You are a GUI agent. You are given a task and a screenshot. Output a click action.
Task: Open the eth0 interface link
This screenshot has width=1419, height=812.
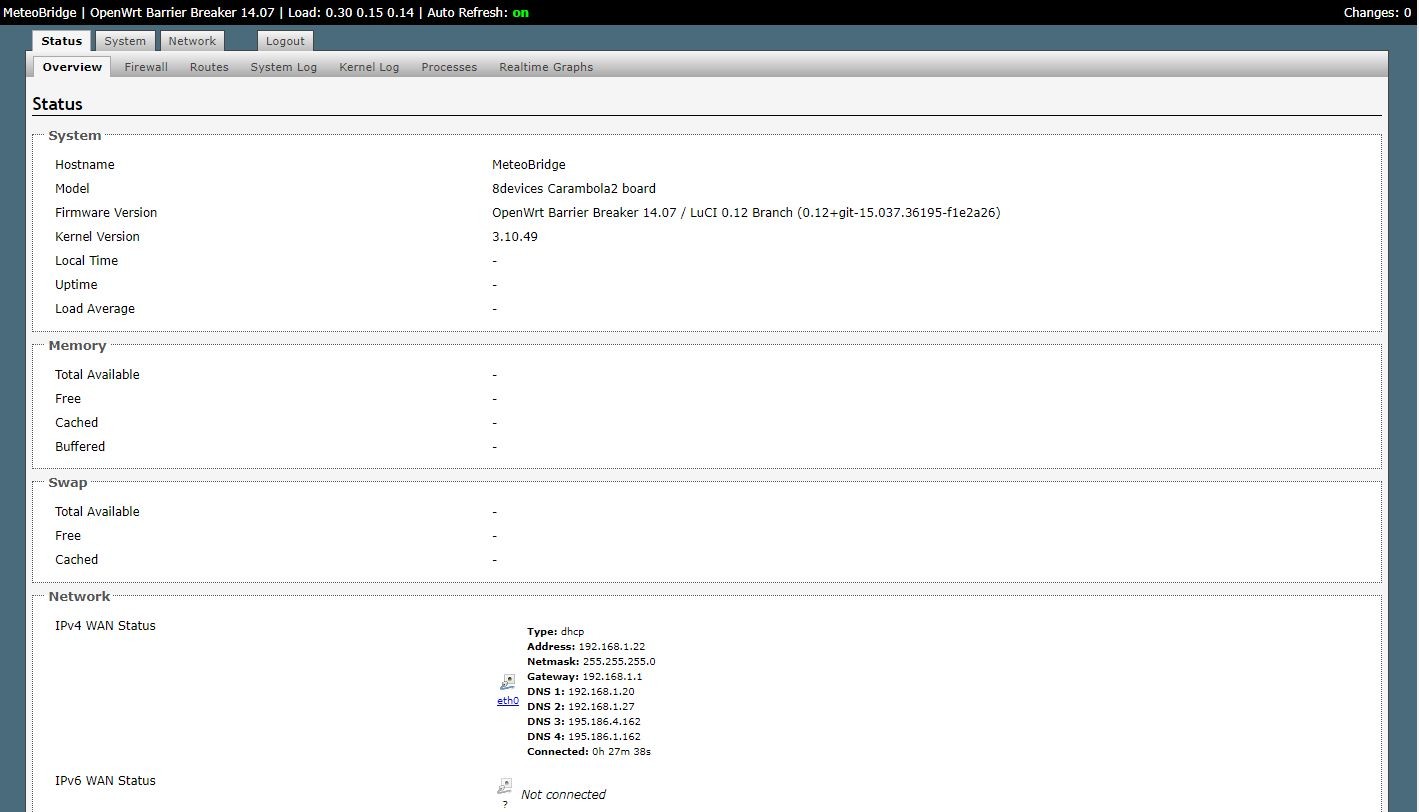coord(508,701)
